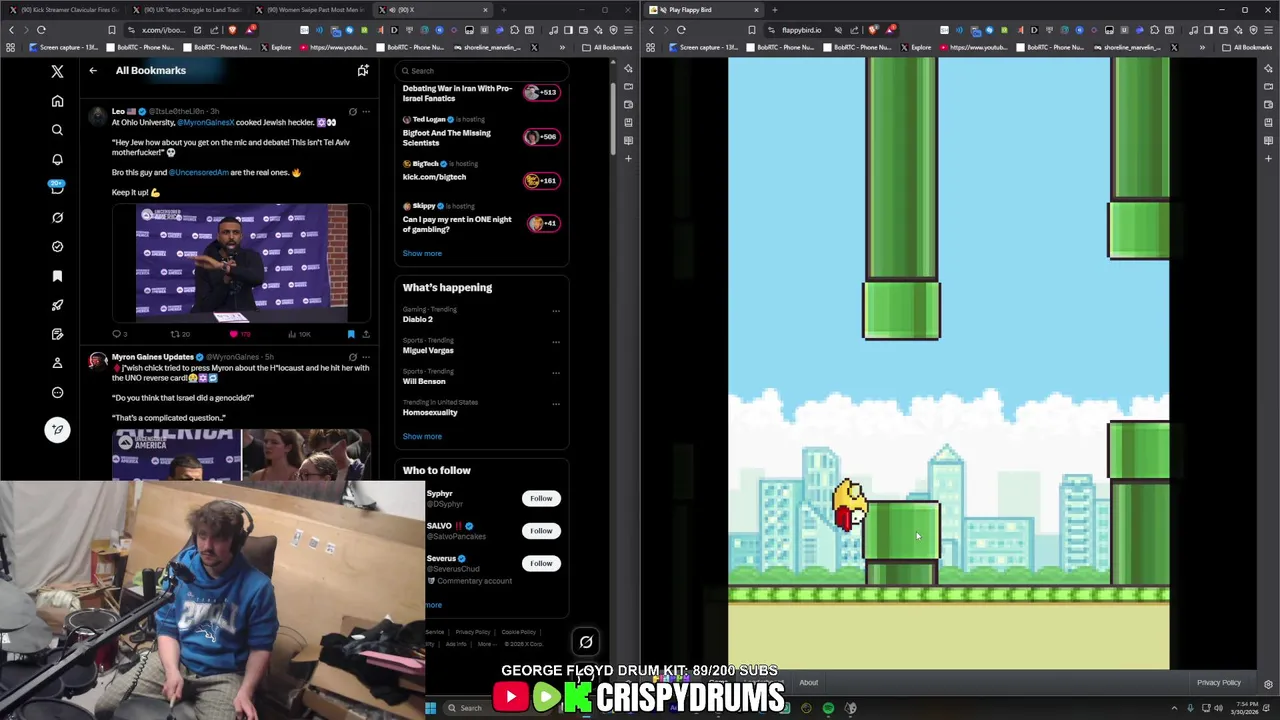This screenshot has height=720, width=1280.
Task: Share Leo's post via the share icon
Action: click(366, 334)
